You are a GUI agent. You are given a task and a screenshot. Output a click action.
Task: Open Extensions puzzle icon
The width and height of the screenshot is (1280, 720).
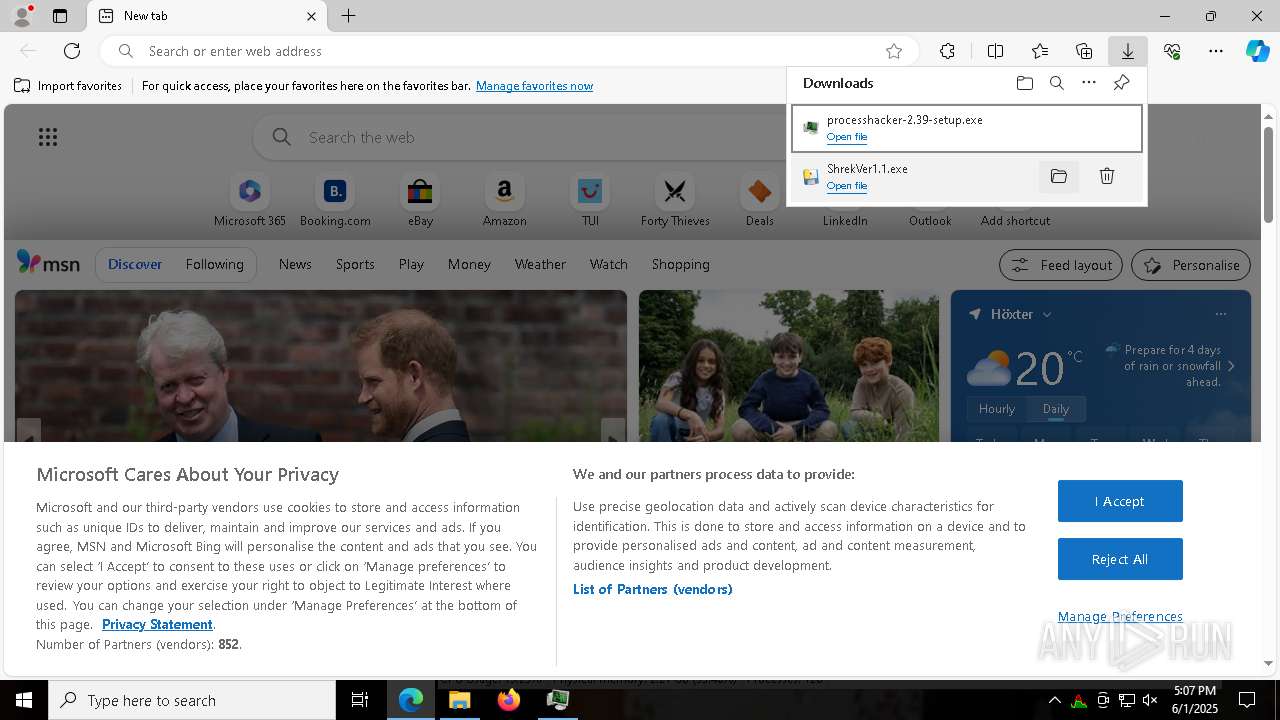[x=947, y=51]
